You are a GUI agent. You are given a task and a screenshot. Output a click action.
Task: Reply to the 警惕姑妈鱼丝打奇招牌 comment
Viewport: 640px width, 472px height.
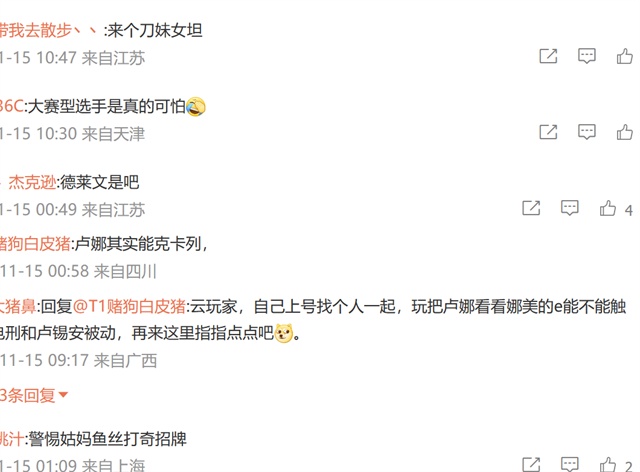pos(570,465)
